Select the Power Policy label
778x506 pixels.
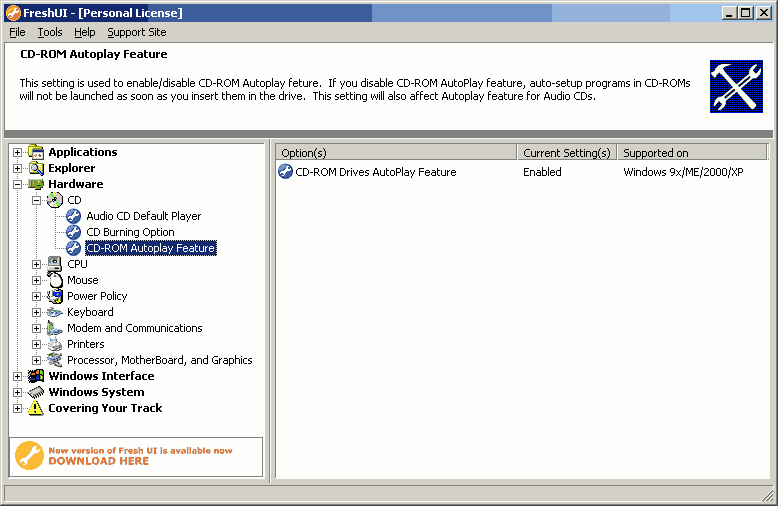pos(97,296)
